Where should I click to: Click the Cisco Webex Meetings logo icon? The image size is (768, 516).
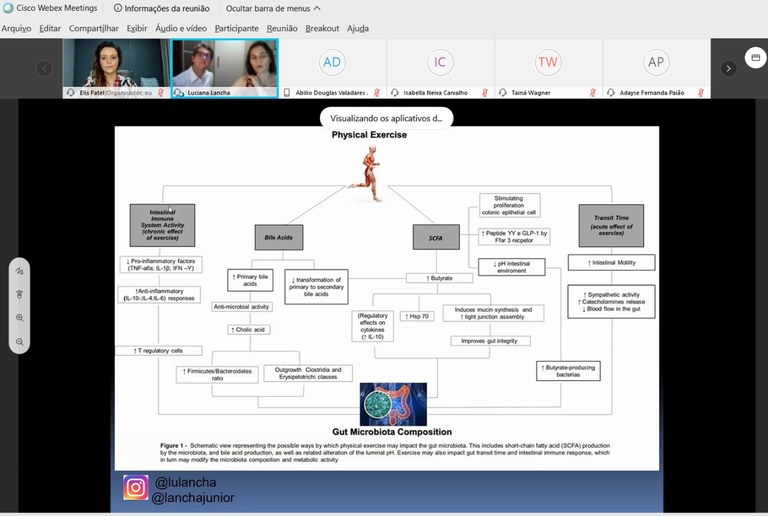pyautogui.click(x=9, y=8)
